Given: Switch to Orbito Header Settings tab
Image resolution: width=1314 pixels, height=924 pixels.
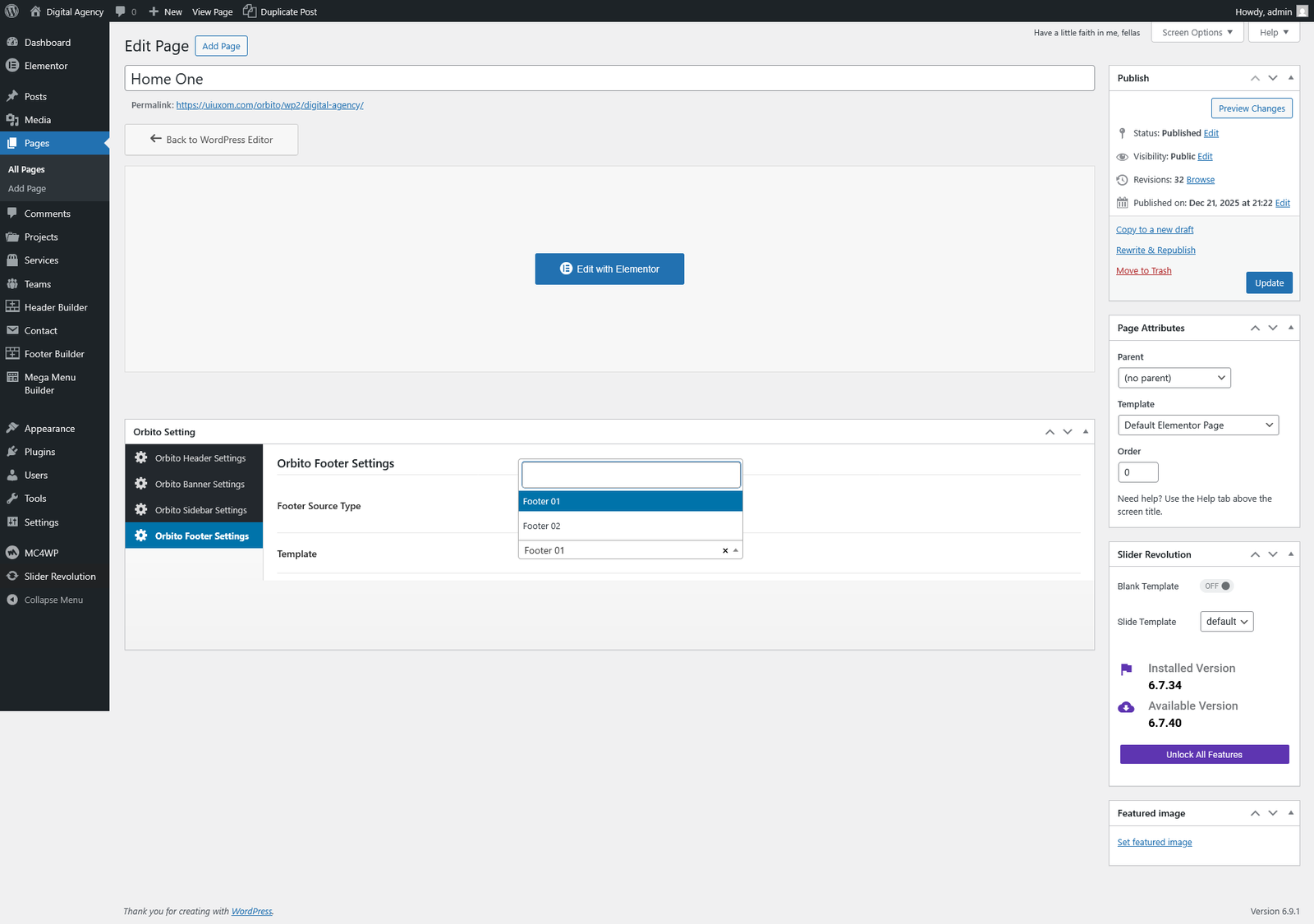Looking at the screenshot, I should click(x=200, y=458).
